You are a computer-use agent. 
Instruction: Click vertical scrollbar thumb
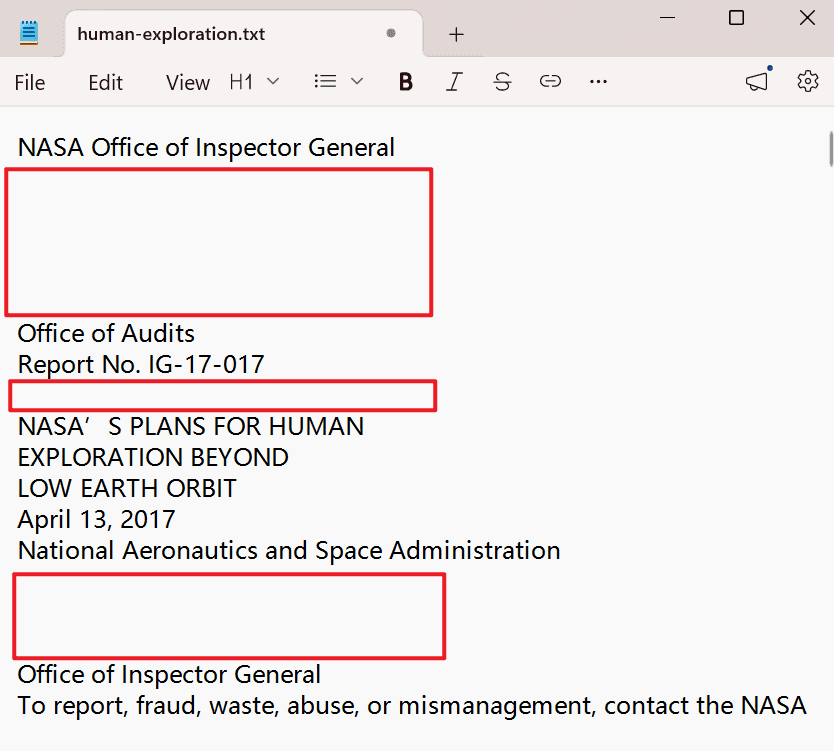point(831,149)
